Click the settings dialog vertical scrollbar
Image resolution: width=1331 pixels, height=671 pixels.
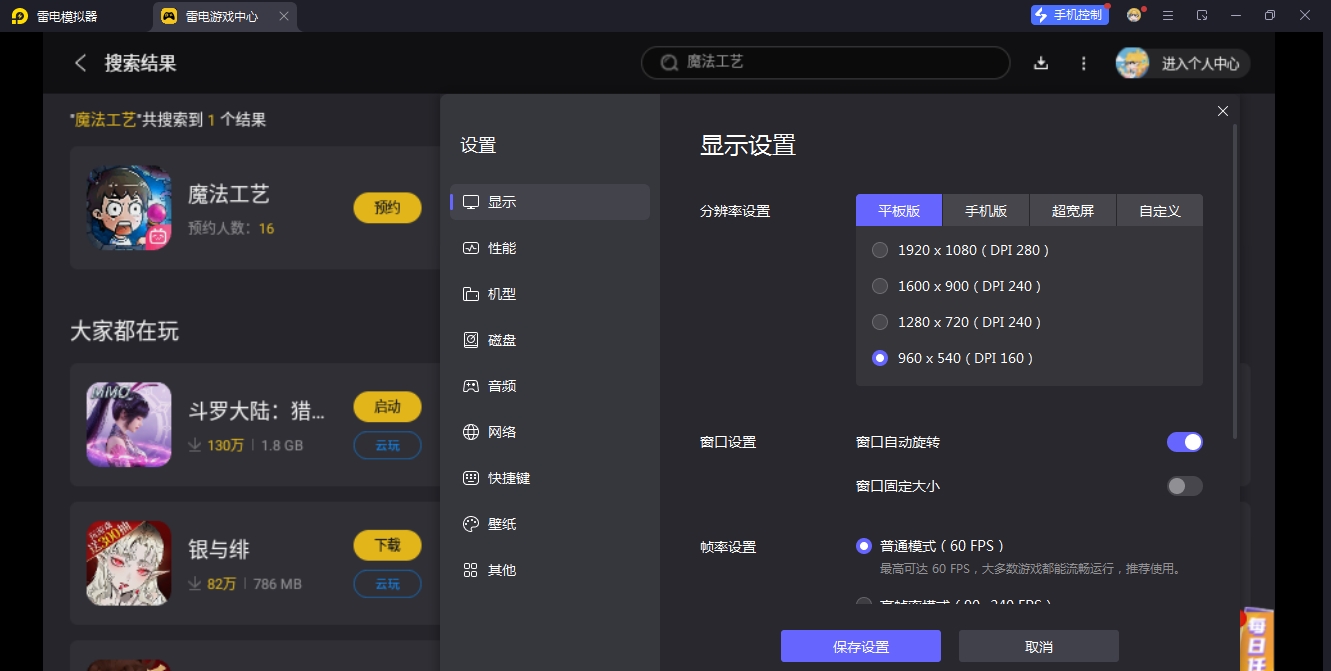1235,282
